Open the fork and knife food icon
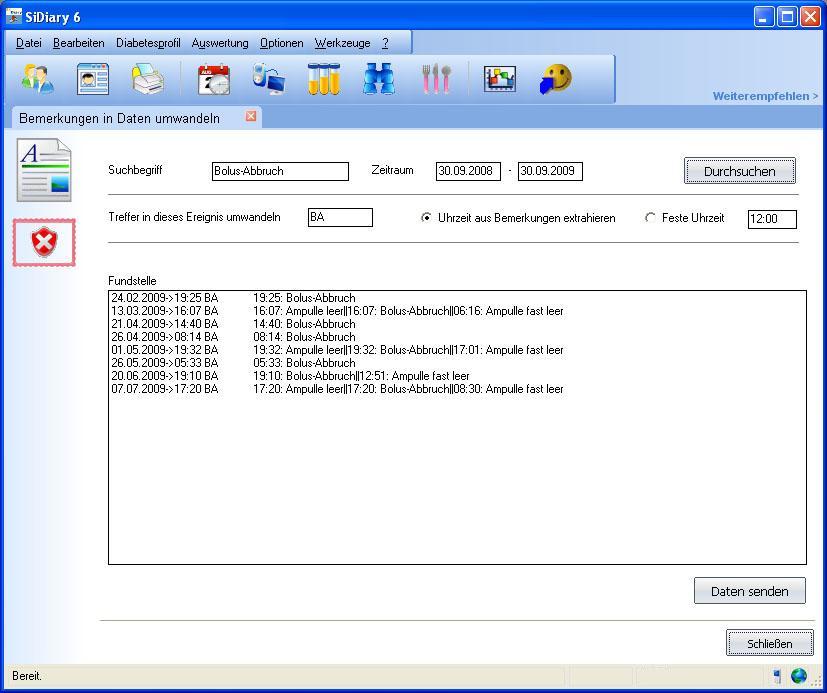This screenshot has height=693, width=827. 437,79
